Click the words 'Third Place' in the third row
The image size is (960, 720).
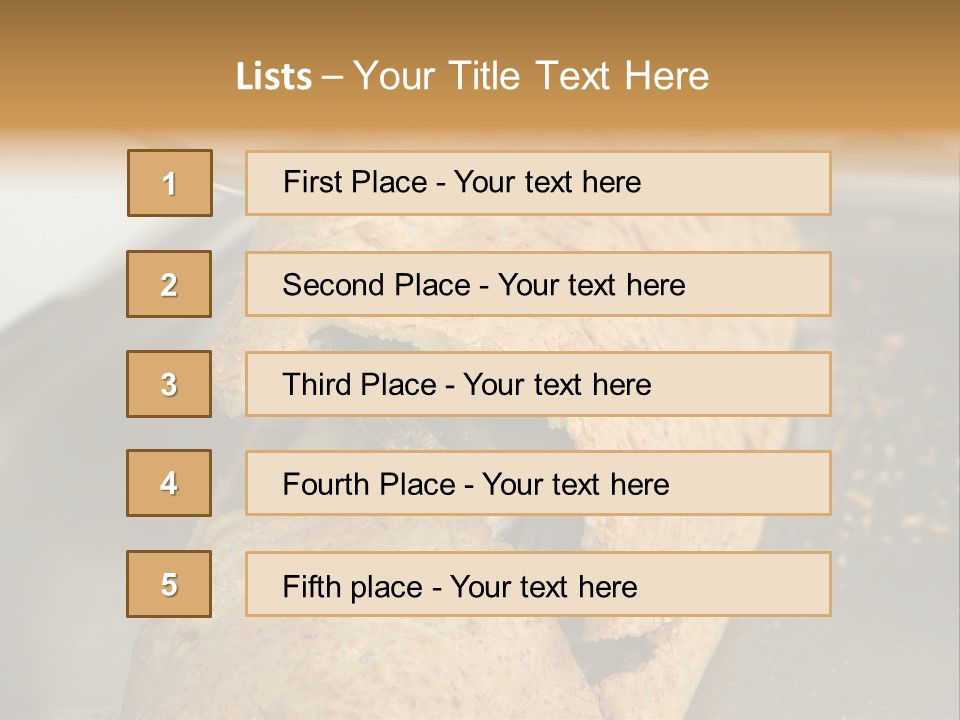coord(360,385)
